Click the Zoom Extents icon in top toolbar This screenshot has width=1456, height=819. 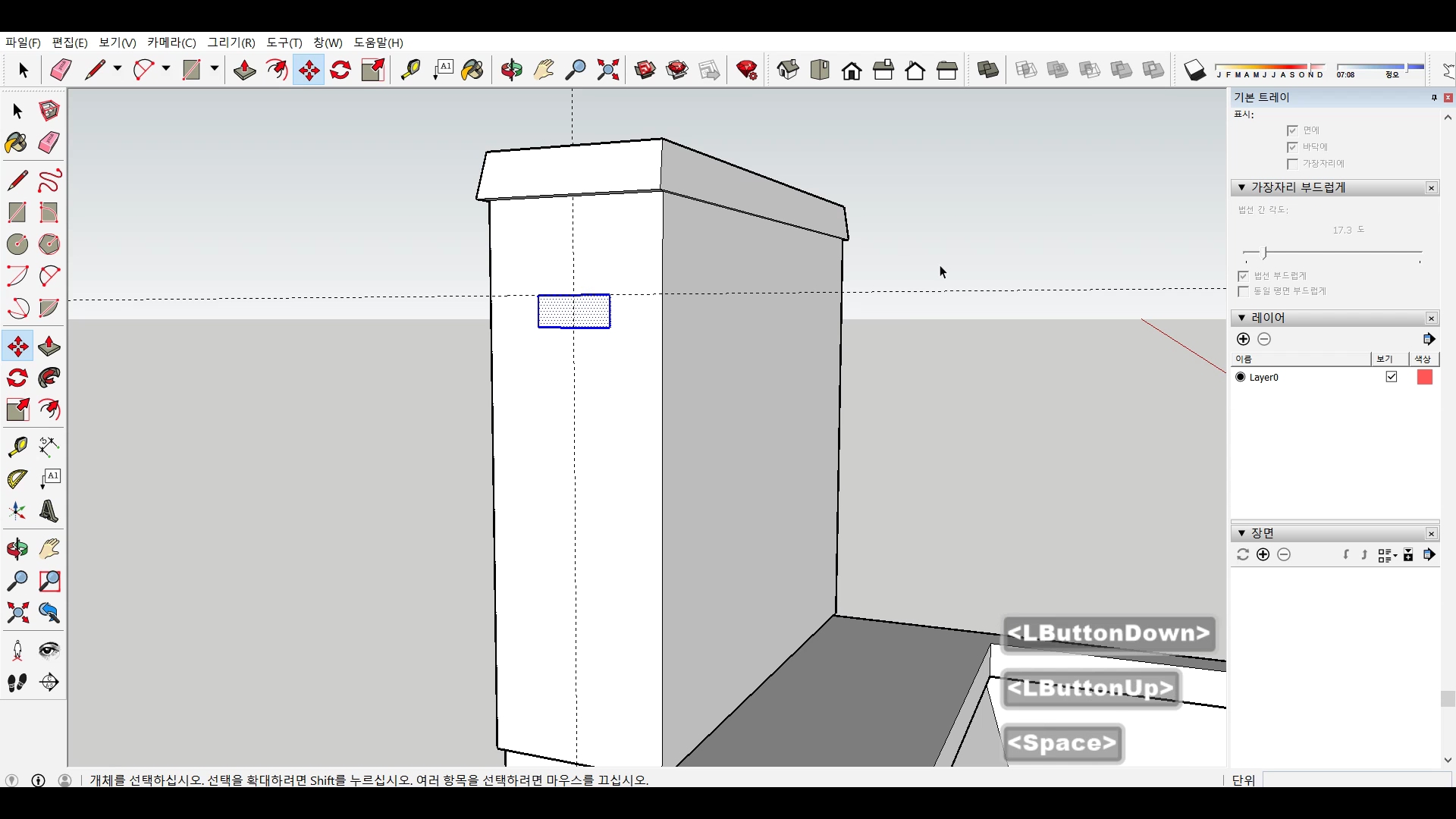pyautogui.click(x=607, y=71)
